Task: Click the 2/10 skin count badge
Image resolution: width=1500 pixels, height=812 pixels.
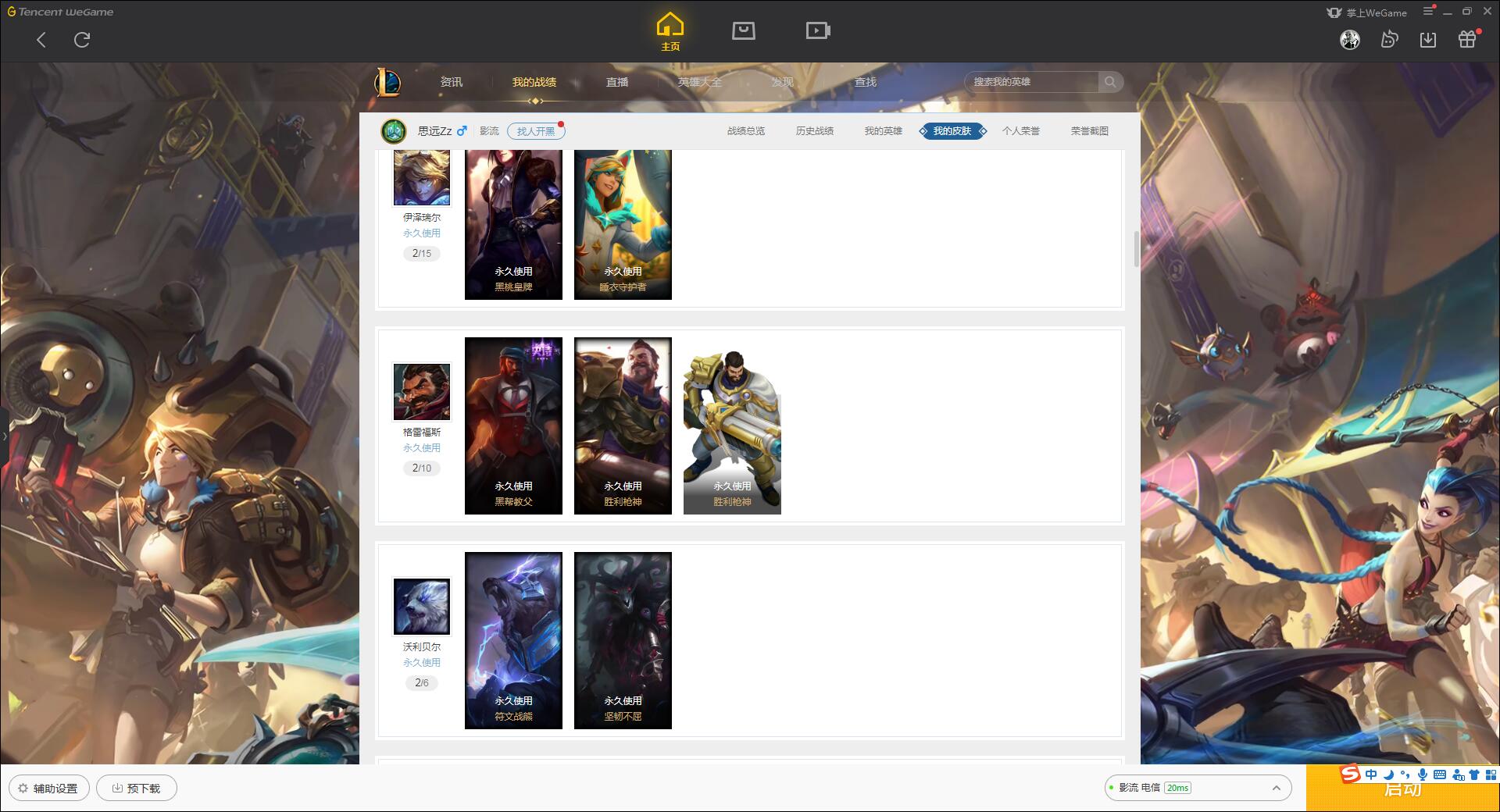Action: (x=422, y=468)
